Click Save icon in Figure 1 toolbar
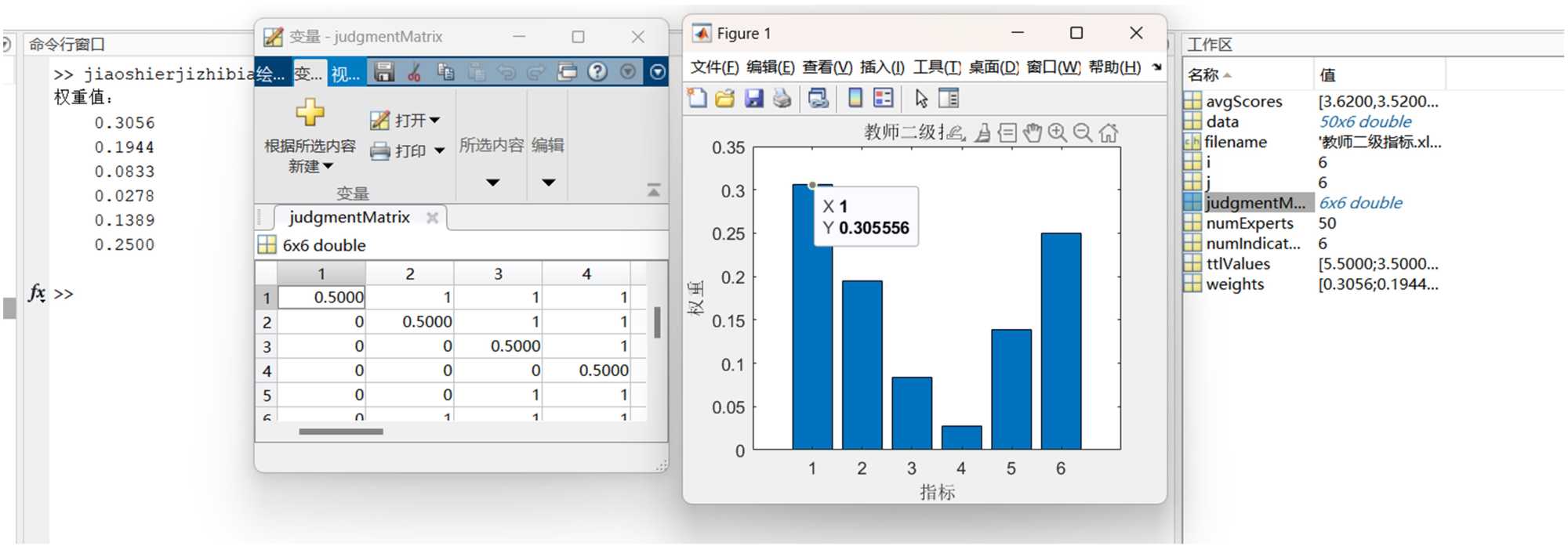Screen dimensions: 1568x546 point(753,98)
